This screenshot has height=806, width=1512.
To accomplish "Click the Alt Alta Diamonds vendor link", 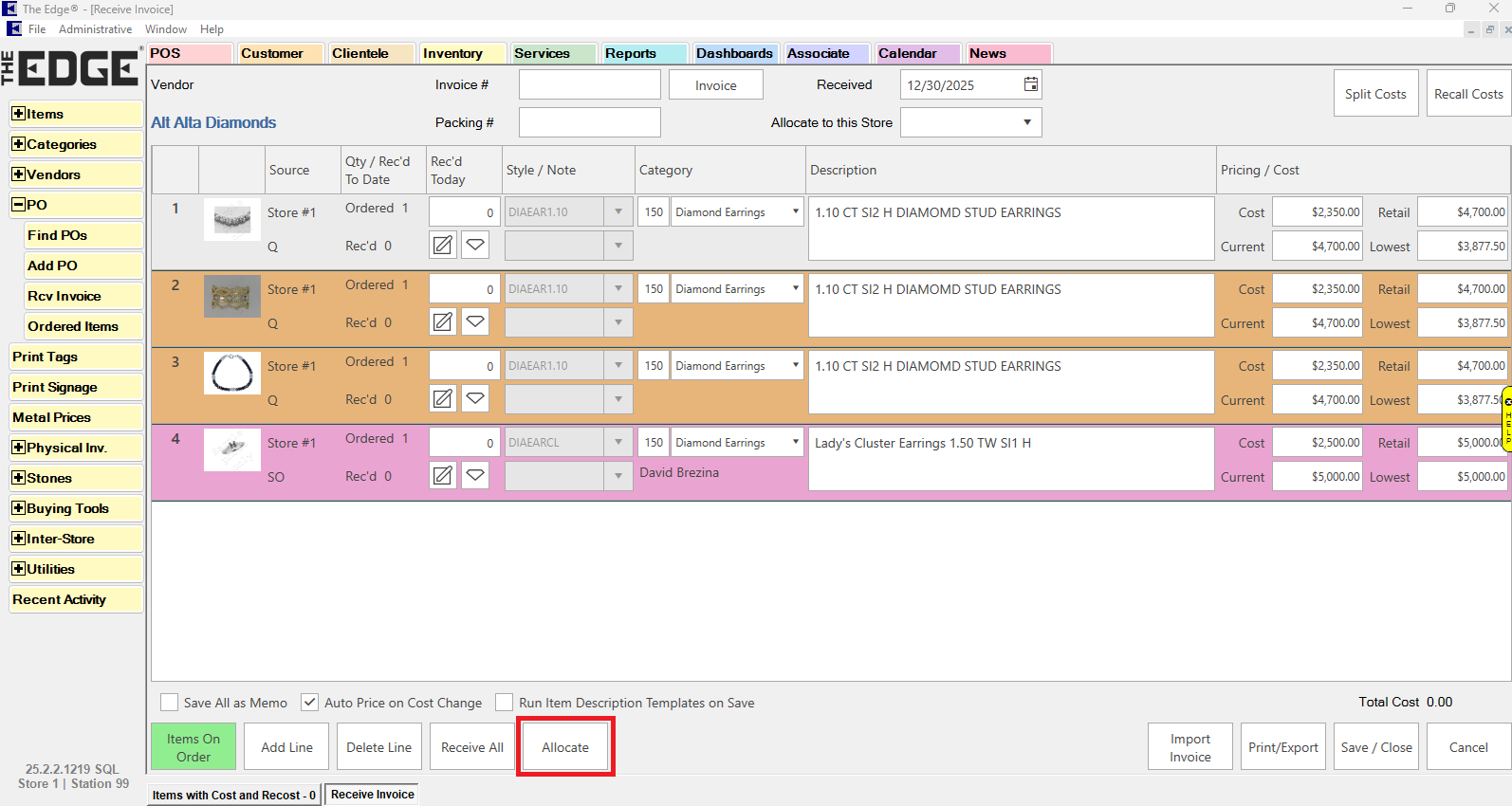I will (213, 122).
